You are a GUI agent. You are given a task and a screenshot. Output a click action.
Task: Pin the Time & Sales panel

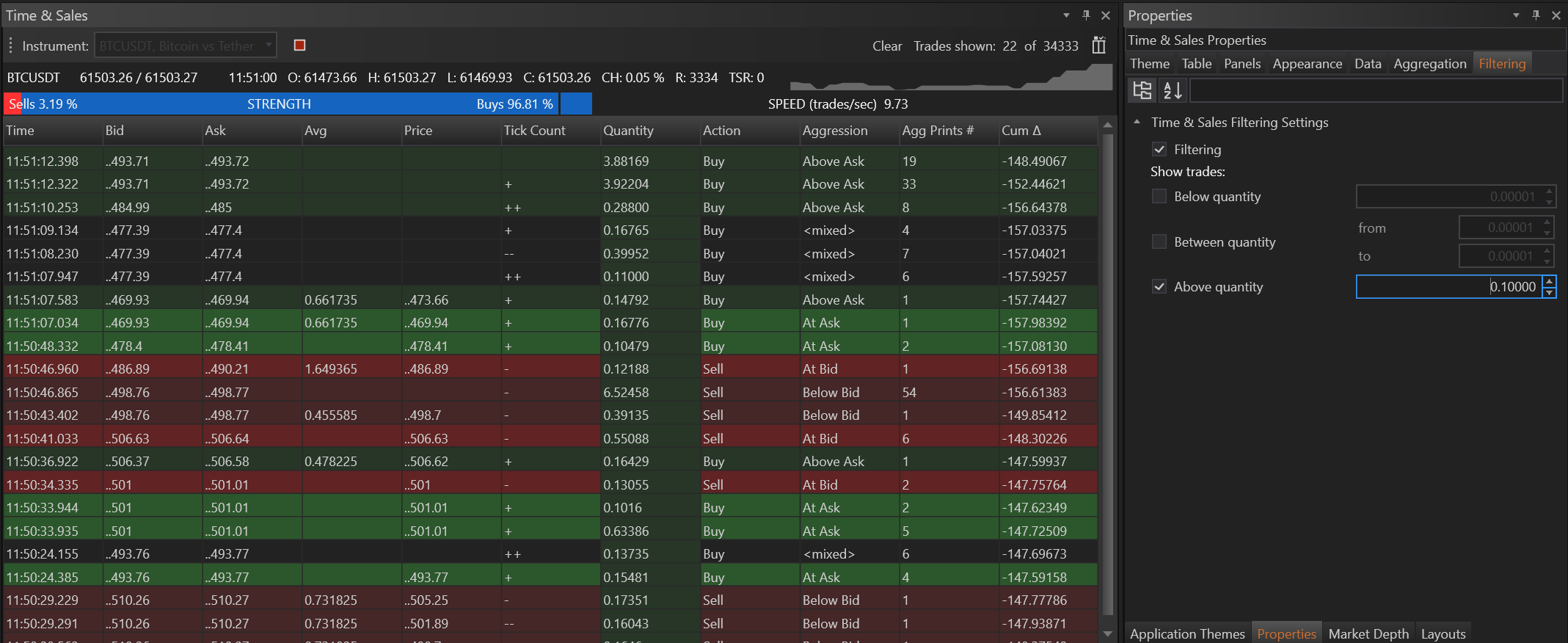pyautogui.click(x=1086, y=15)
